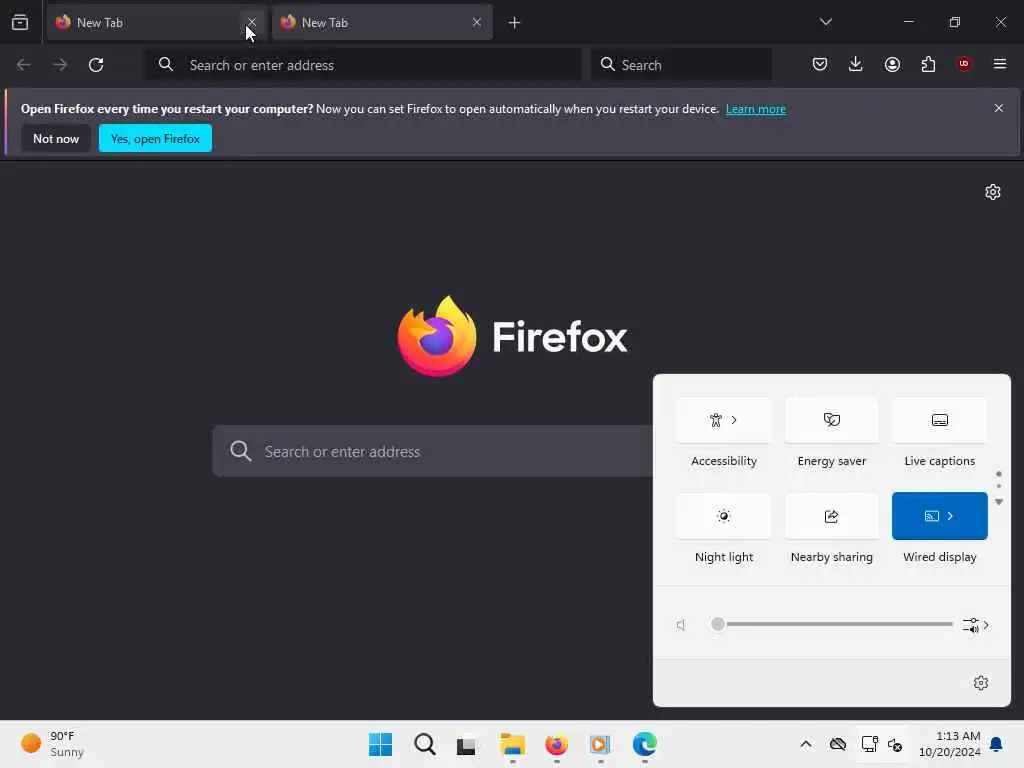
Task: Open Firefox View recent browsing icon
Action: (x=20, y=22)
